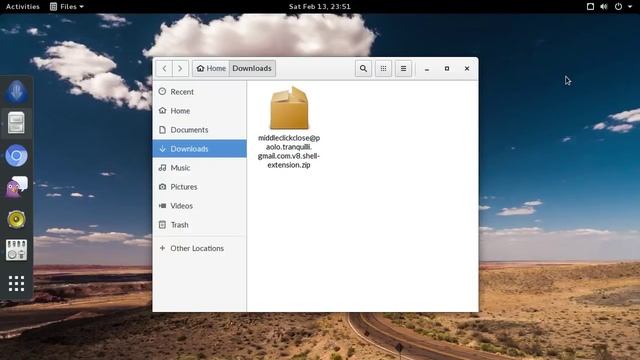Image resolution: width=640 pixels, height=360 pixels.
Task: Open Documents in the sidebar
Action: click(200, 130)
